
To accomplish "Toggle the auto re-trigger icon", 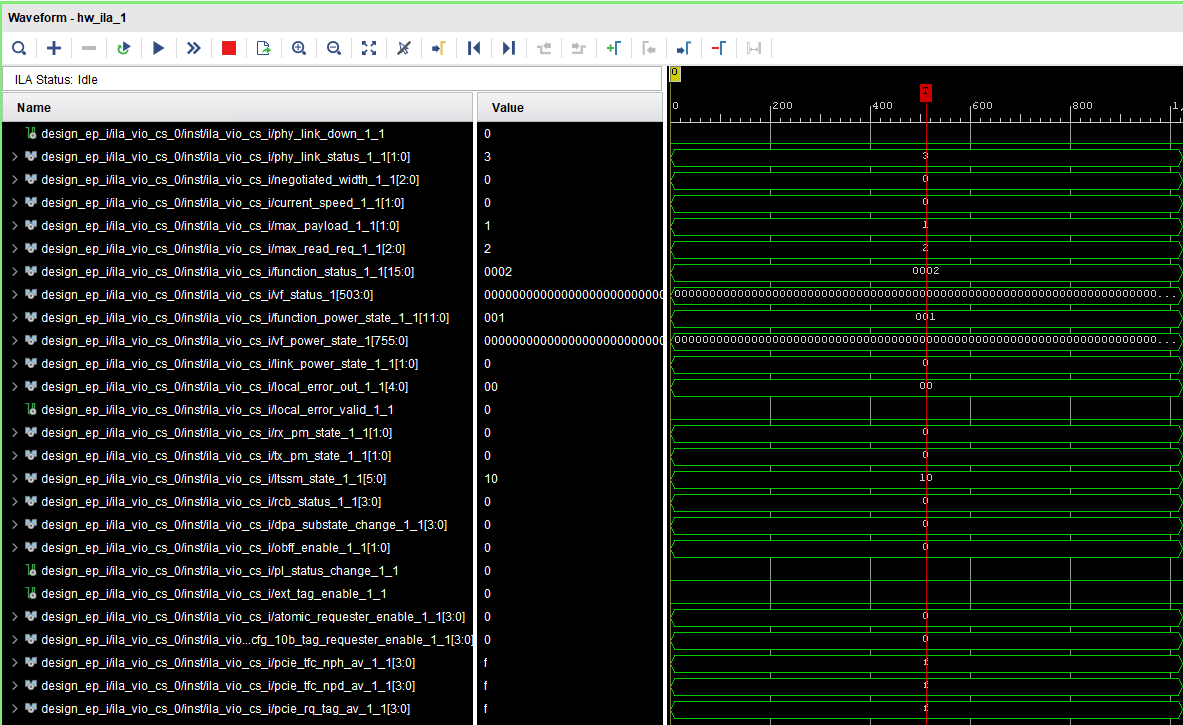I will point(123,48).
